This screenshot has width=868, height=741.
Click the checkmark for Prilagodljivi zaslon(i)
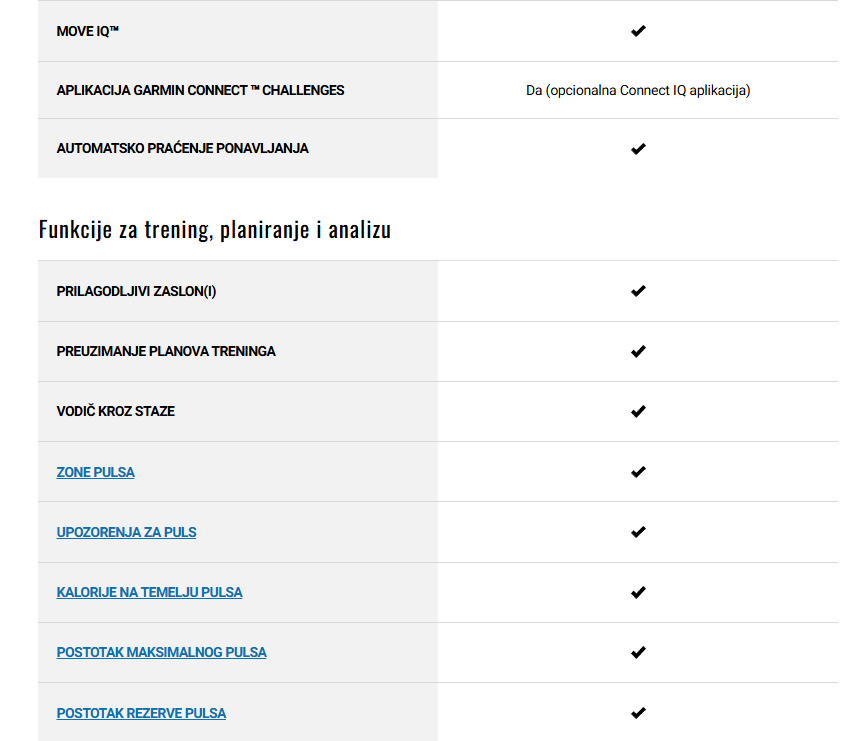[638, 291]
